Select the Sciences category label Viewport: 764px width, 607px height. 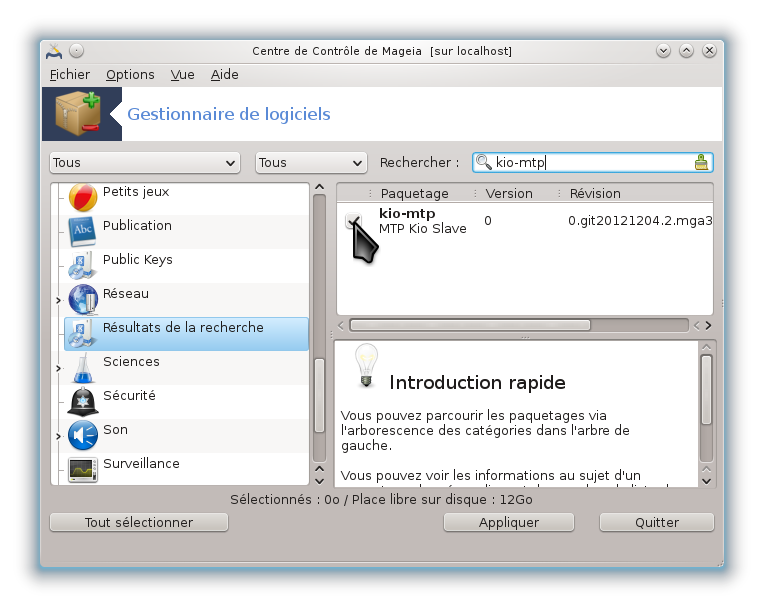131,361
